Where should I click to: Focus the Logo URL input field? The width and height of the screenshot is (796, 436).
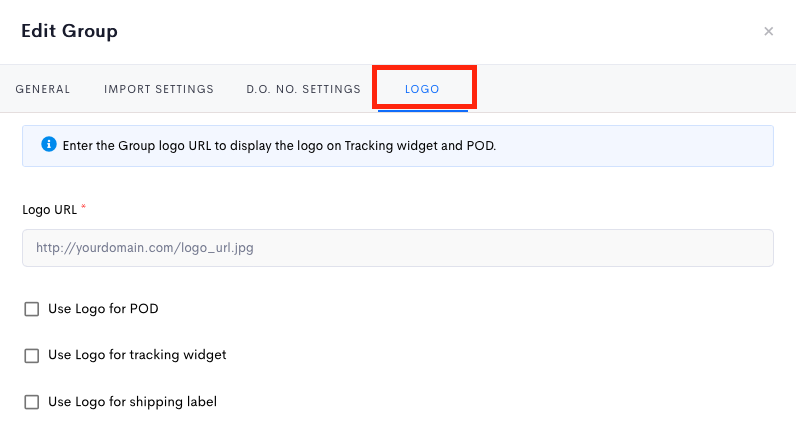pos(397,248)
